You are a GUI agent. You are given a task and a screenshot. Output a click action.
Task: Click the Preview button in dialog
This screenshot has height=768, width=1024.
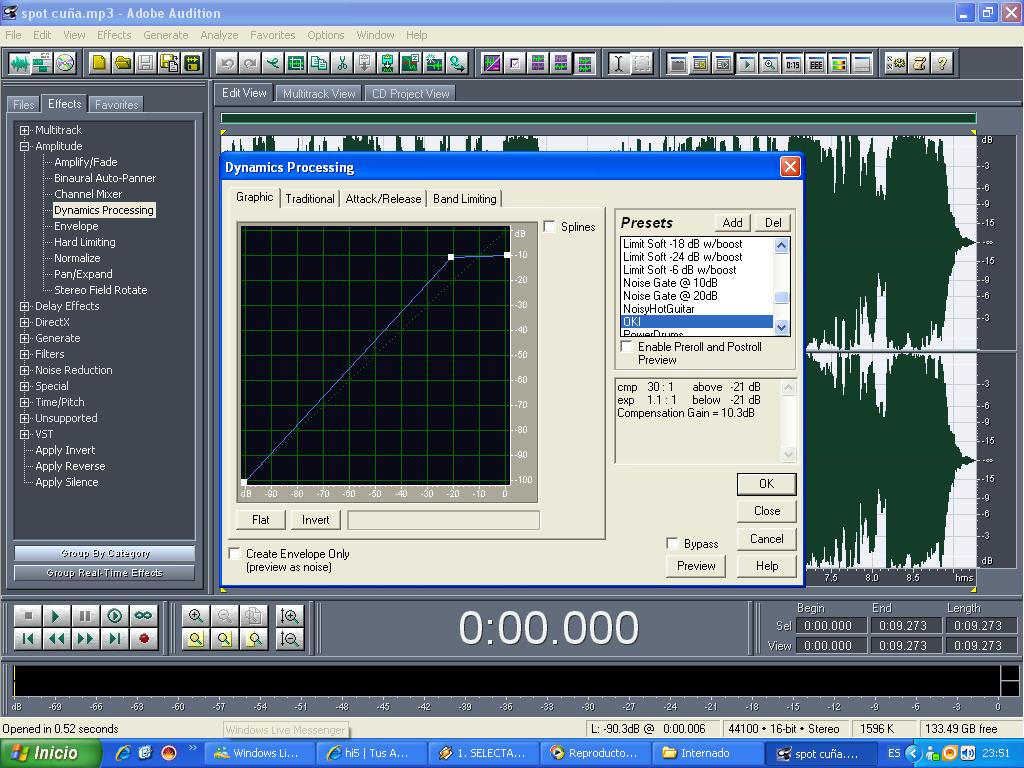click(696, 565)
